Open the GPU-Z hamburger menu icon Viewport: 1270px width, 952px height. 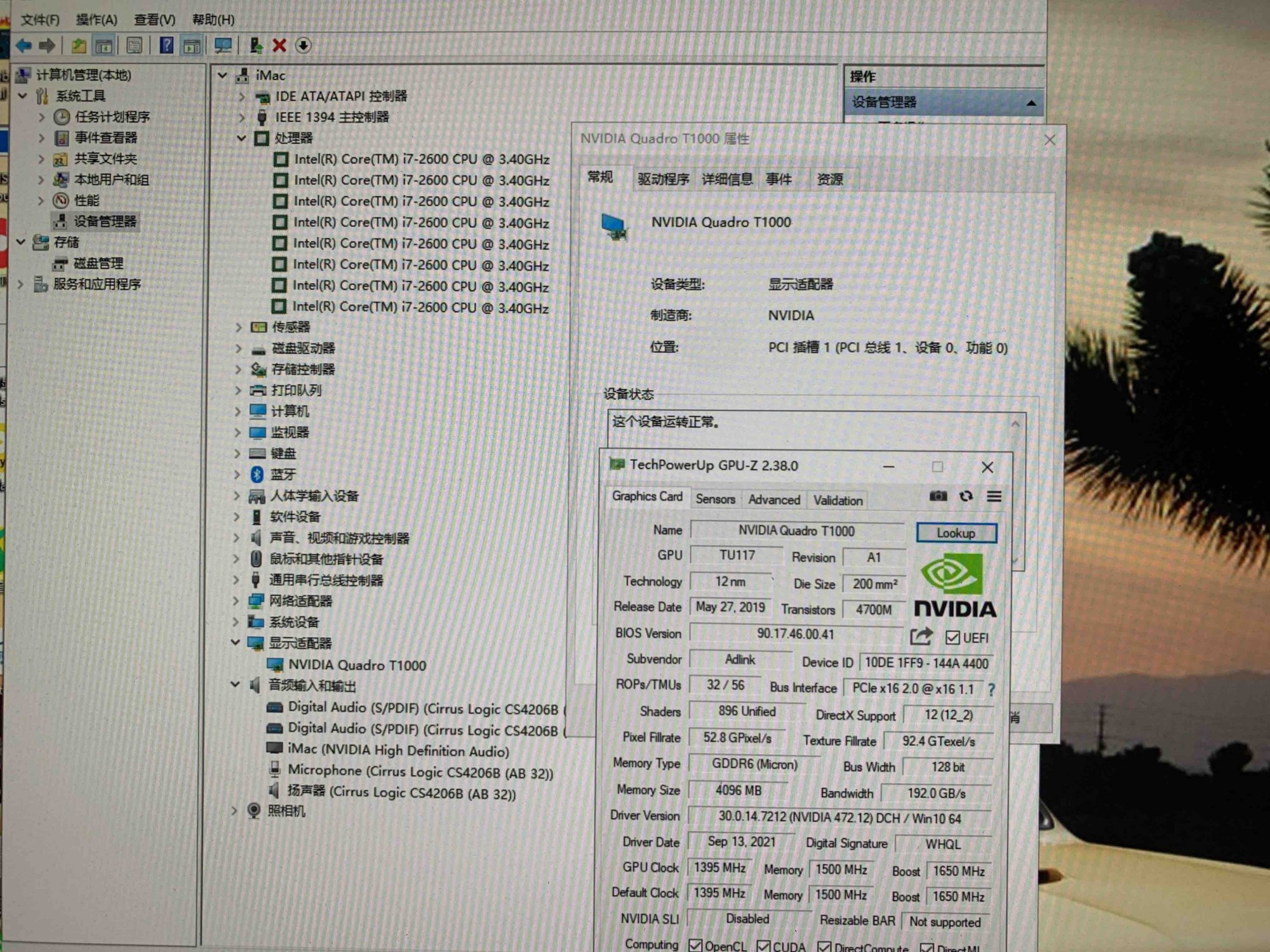coord(994,497)
